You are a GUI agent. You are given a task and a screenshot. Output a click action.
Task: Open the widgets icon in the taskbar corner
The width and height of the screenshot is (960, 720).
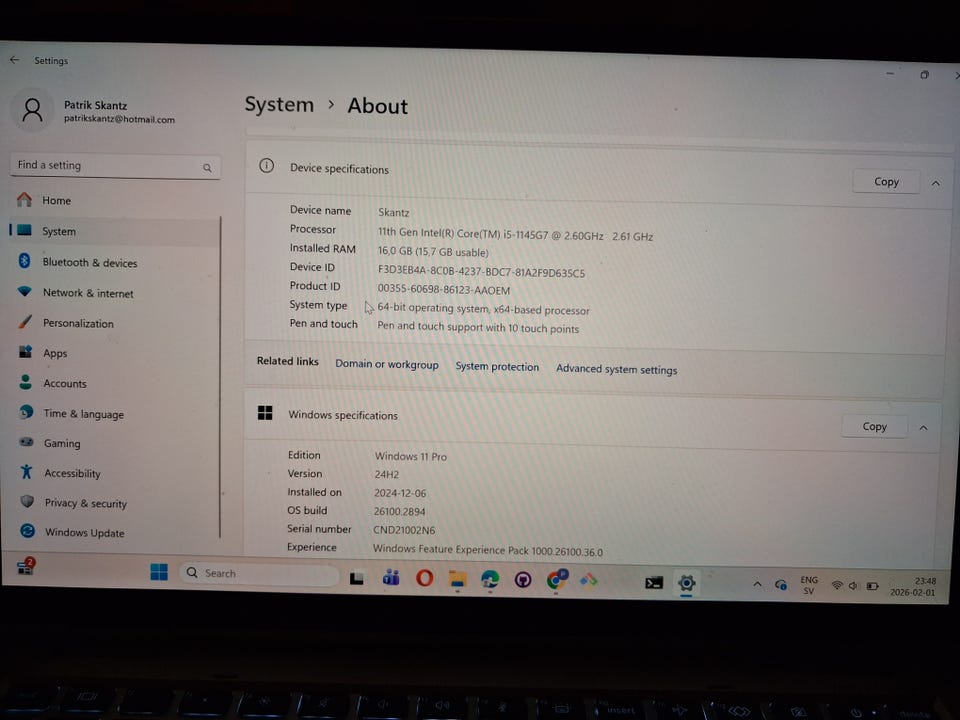pyautogui.click(x=26, y=566)
